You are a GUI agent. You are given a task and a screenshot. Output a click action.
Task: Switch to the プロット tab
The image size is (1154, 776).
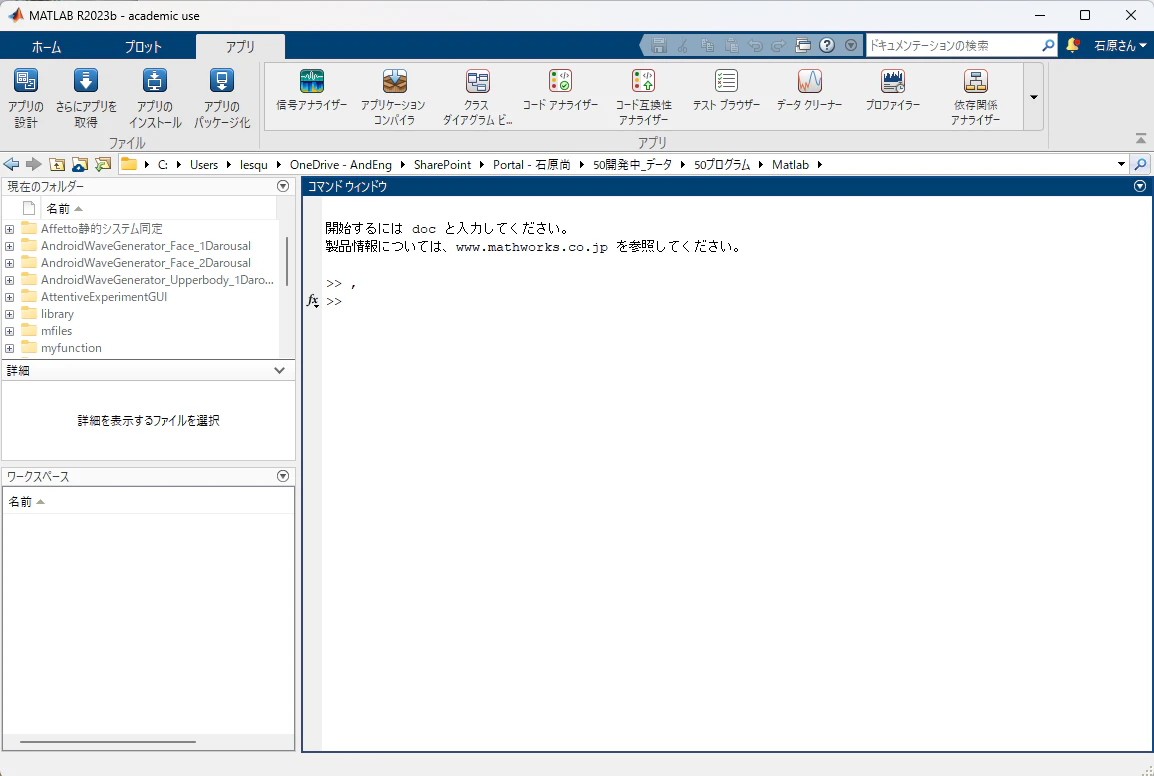143,46
